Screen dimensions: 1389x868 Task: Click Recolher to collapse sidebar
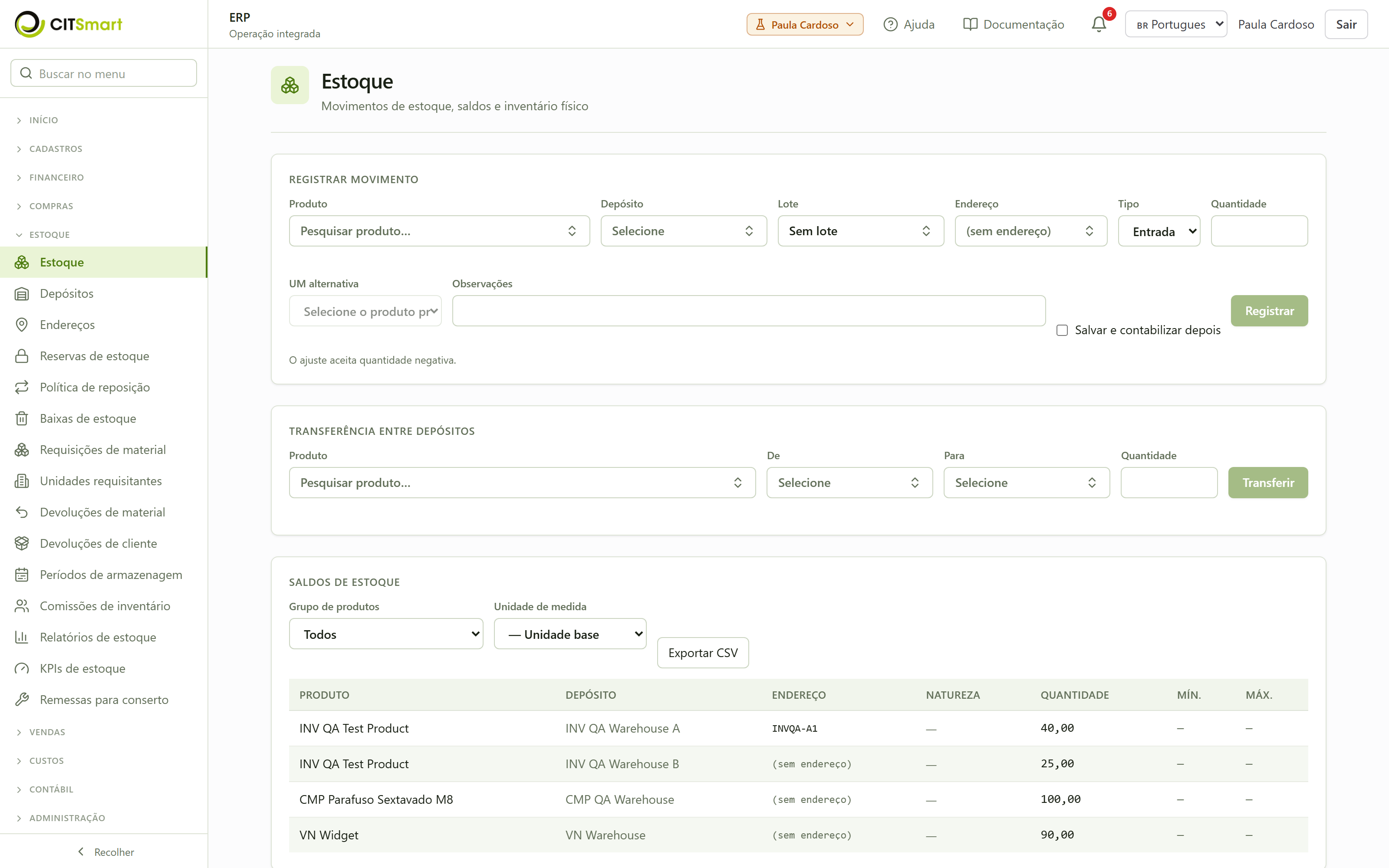coord(105,852)
